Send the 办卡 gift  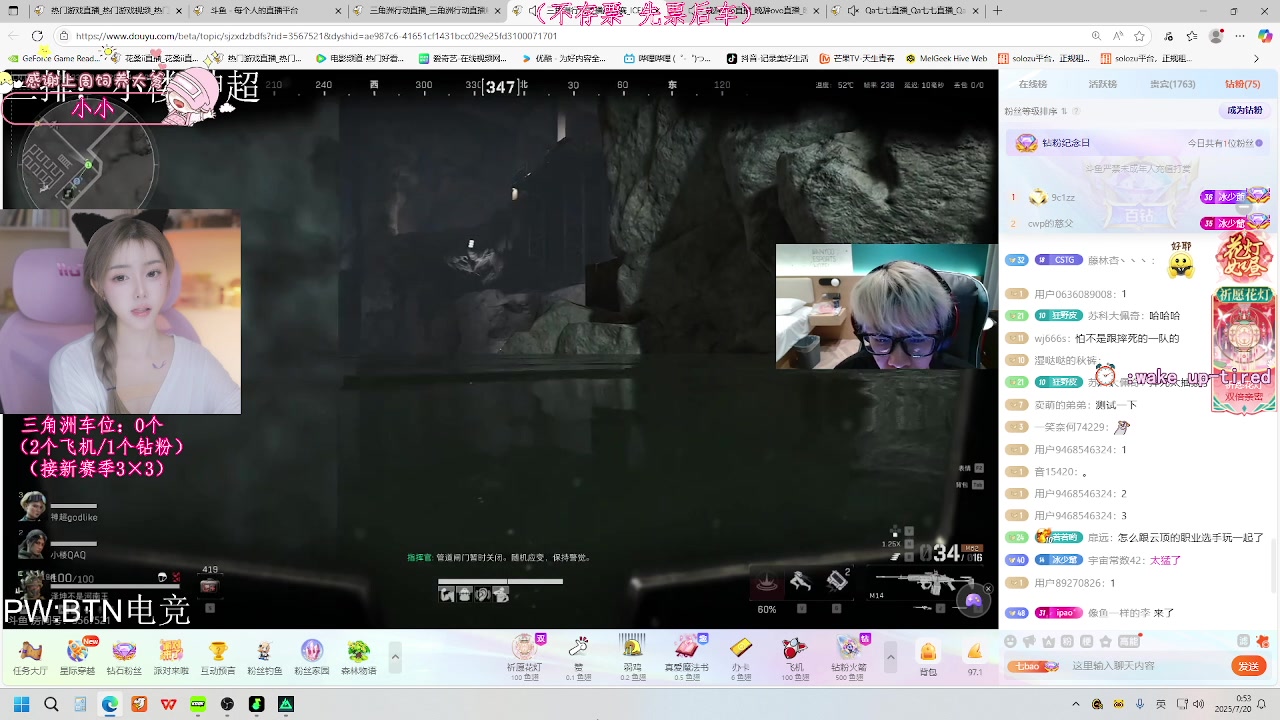[x=740, y=657]
